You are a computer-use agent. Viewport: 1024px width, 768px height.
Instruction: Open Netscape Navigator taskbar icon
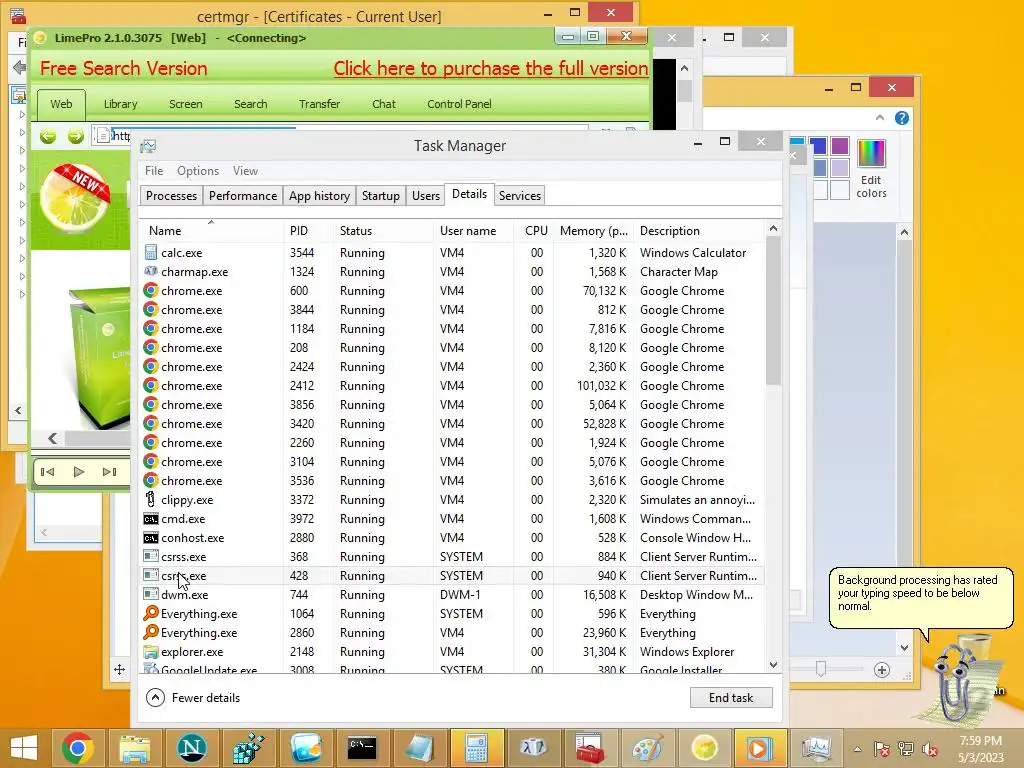click(191, 748)
